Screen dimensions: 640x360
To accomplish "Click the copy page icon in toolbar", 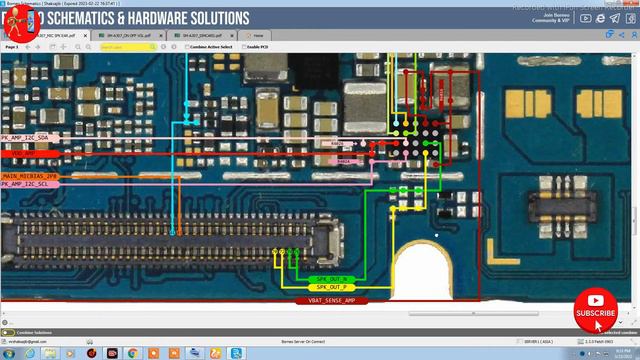I will 53,47.
